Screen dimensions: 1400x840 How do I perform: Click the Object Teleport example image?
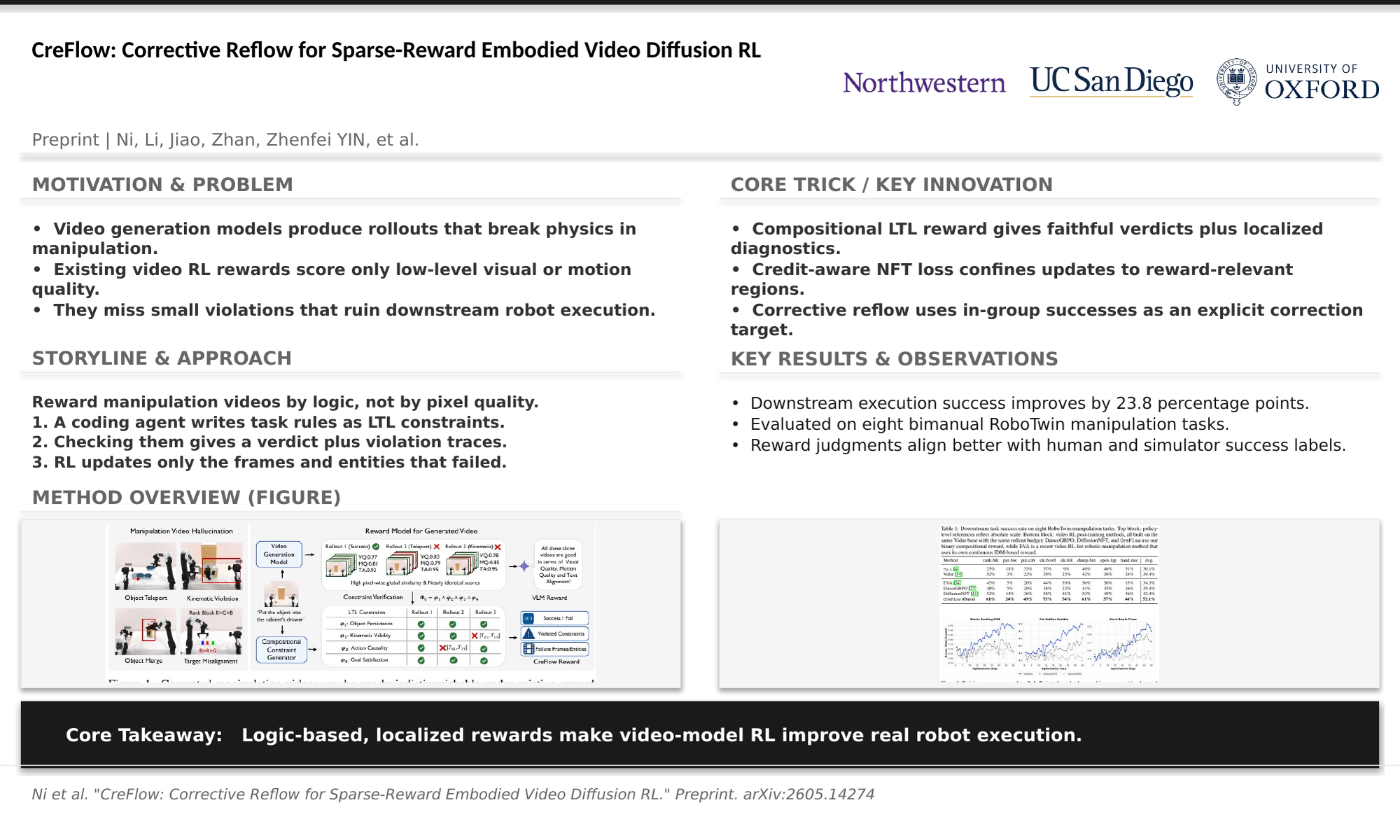click(146, 567)
